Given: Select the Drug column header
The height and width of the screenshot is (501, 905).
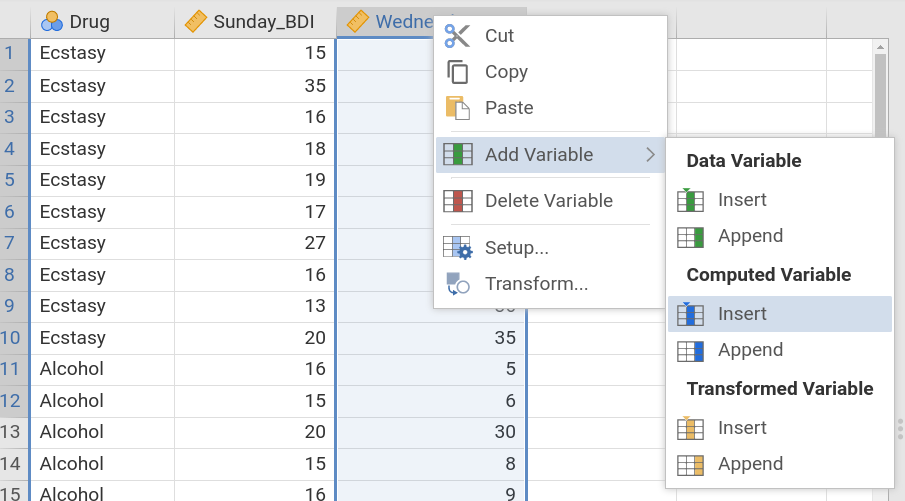Looking at the screenshot, I should (x=102, y=22).
